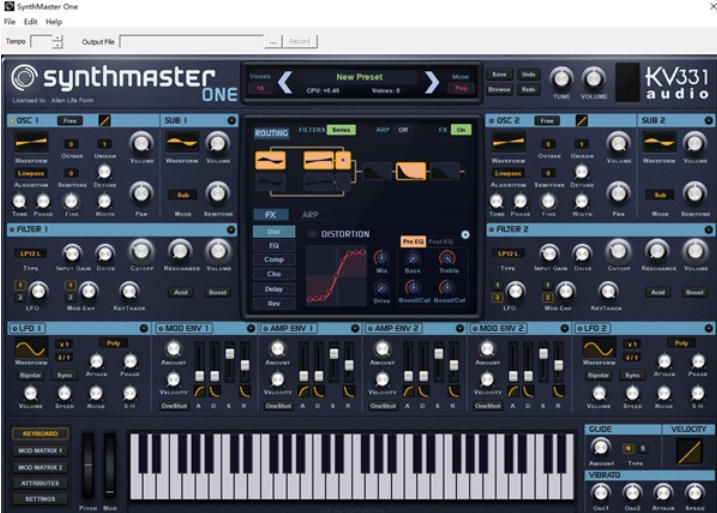This screenshot has width=717, height=513.
Task: Toggle the Filter 1 Acid button
Action: tap(181, 292)
